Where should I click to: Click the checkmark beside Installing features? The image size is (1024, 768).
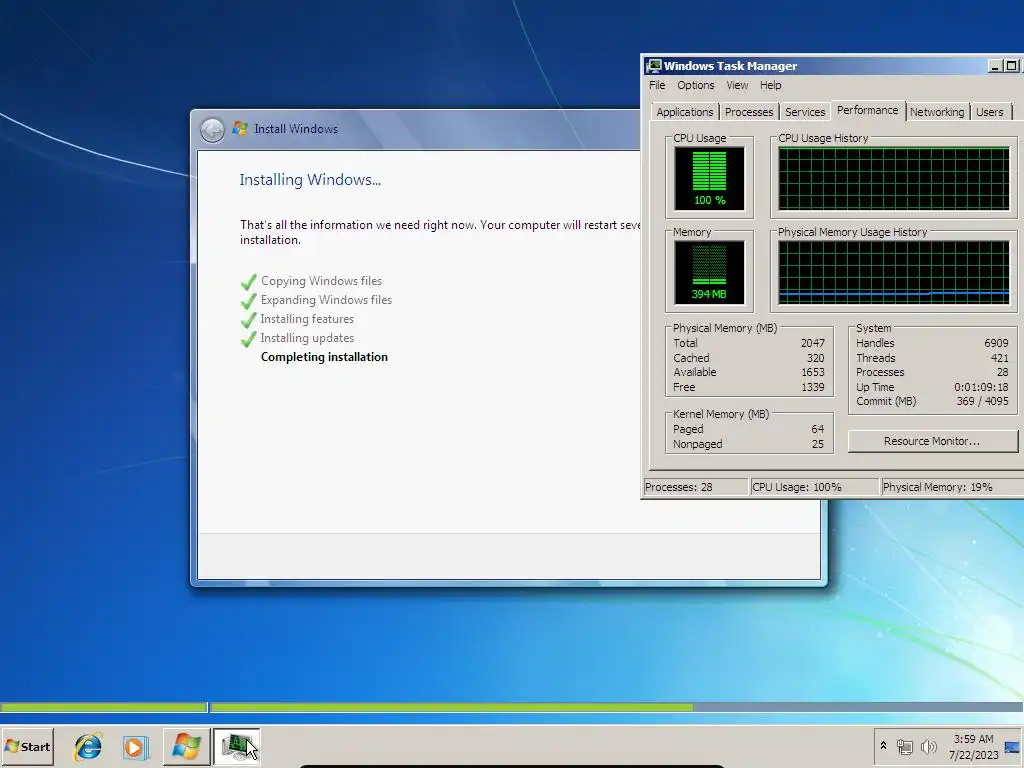click(x=248, y=320)
